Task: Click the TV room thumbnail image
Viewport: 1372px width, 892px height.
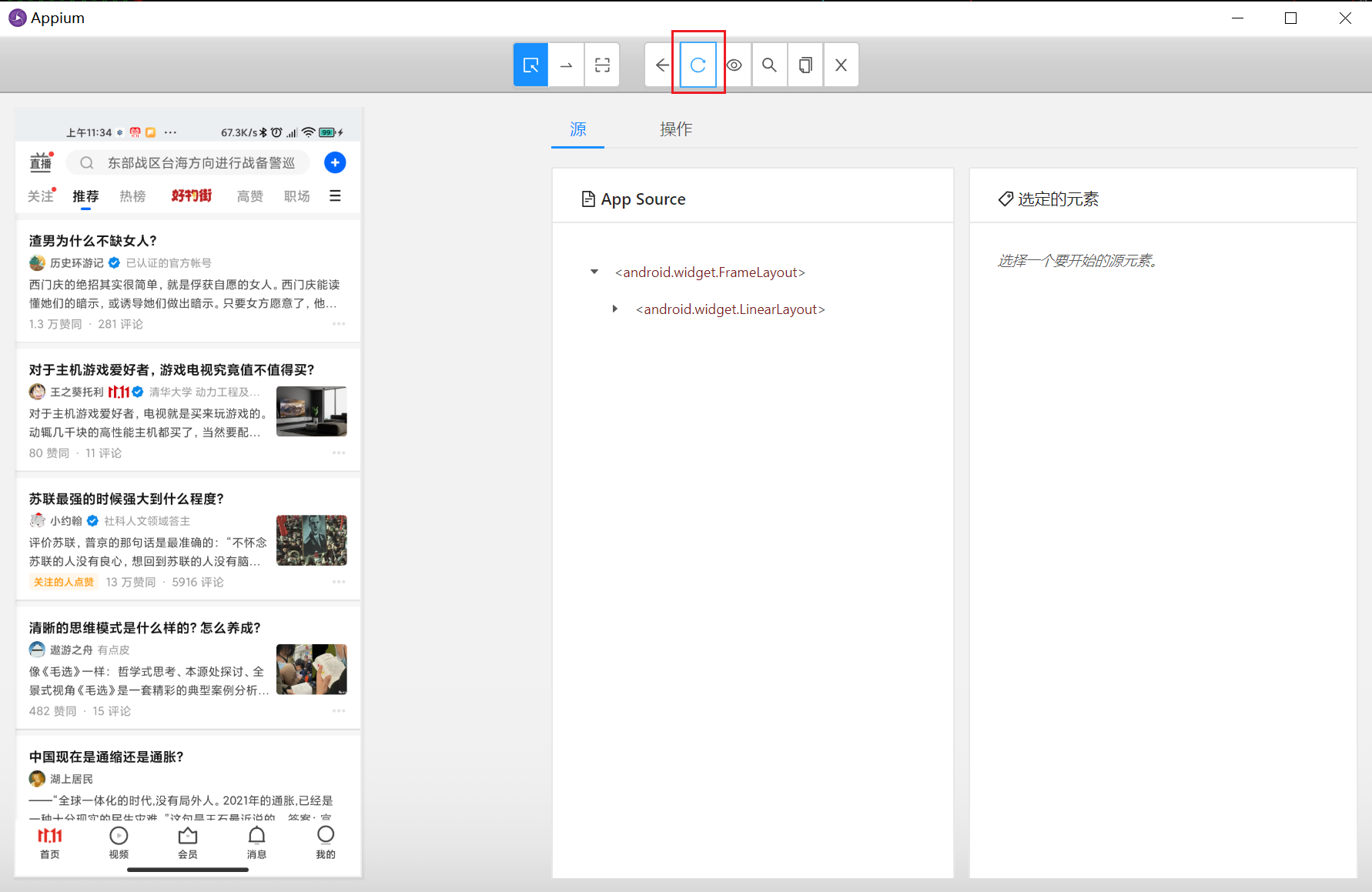Action: tap(312, 411)
